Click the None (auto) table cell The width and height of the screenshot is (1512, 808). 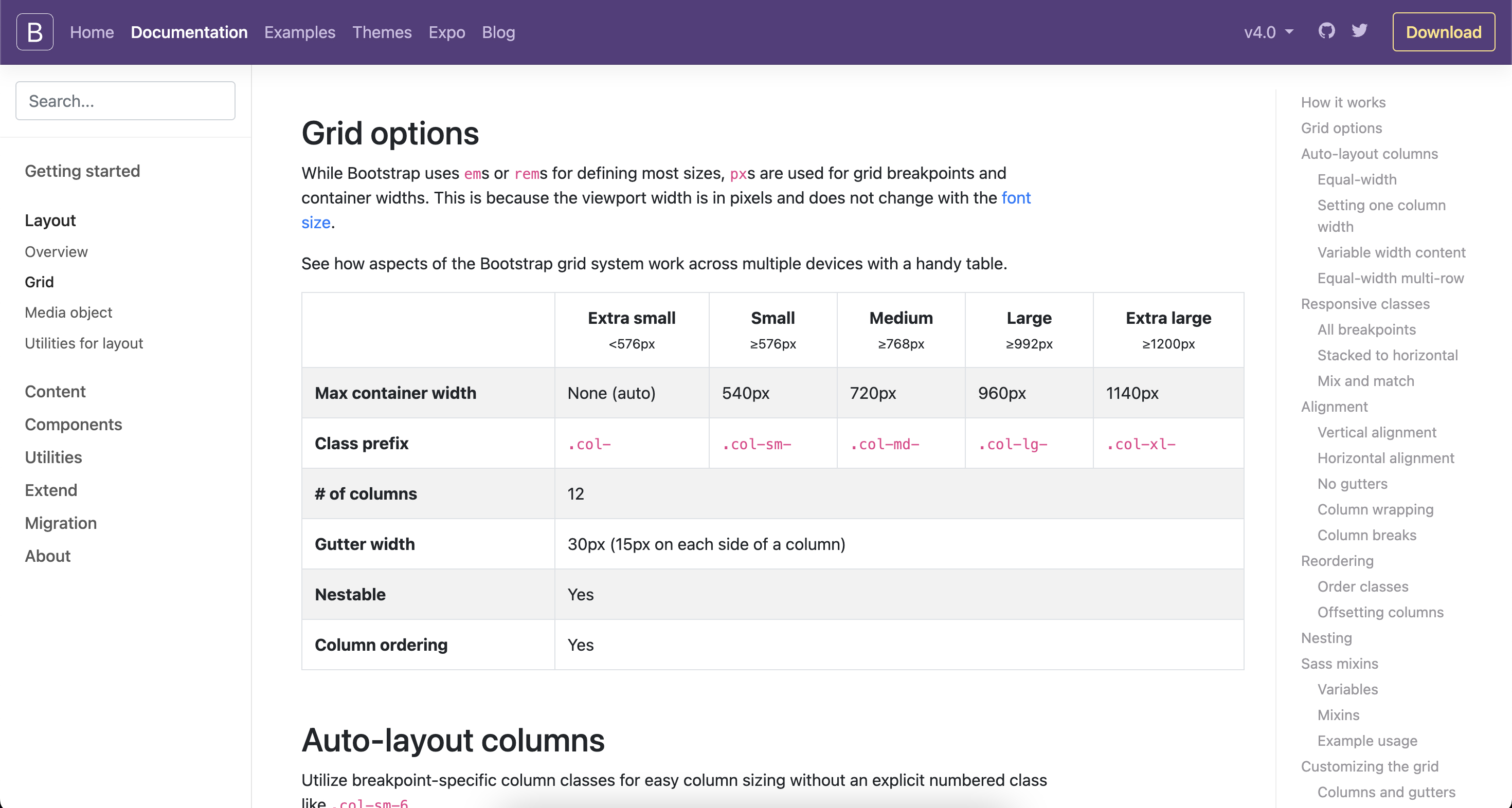point(632,393)
